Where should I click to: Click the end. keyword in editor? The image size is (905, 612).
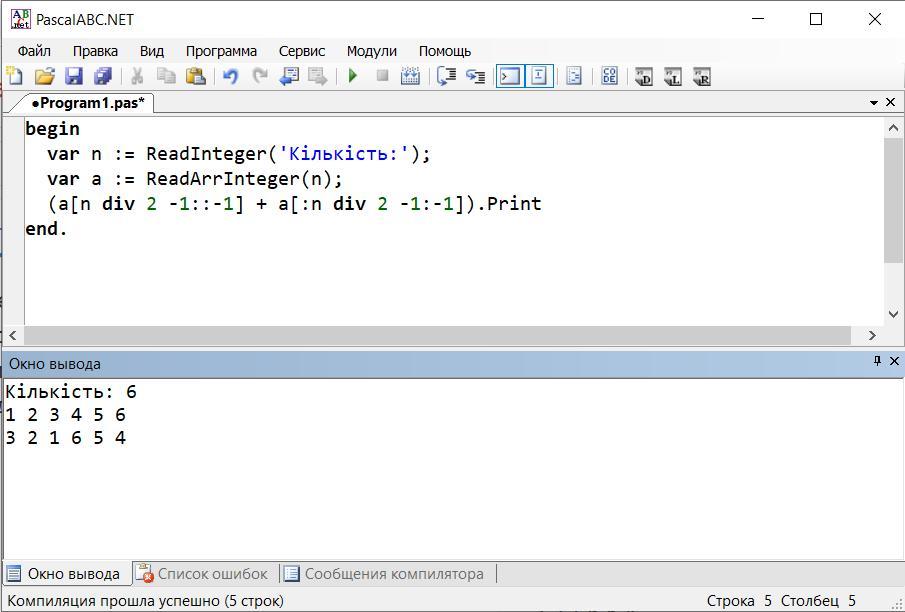pyautogui.click(x=46, y=229)
